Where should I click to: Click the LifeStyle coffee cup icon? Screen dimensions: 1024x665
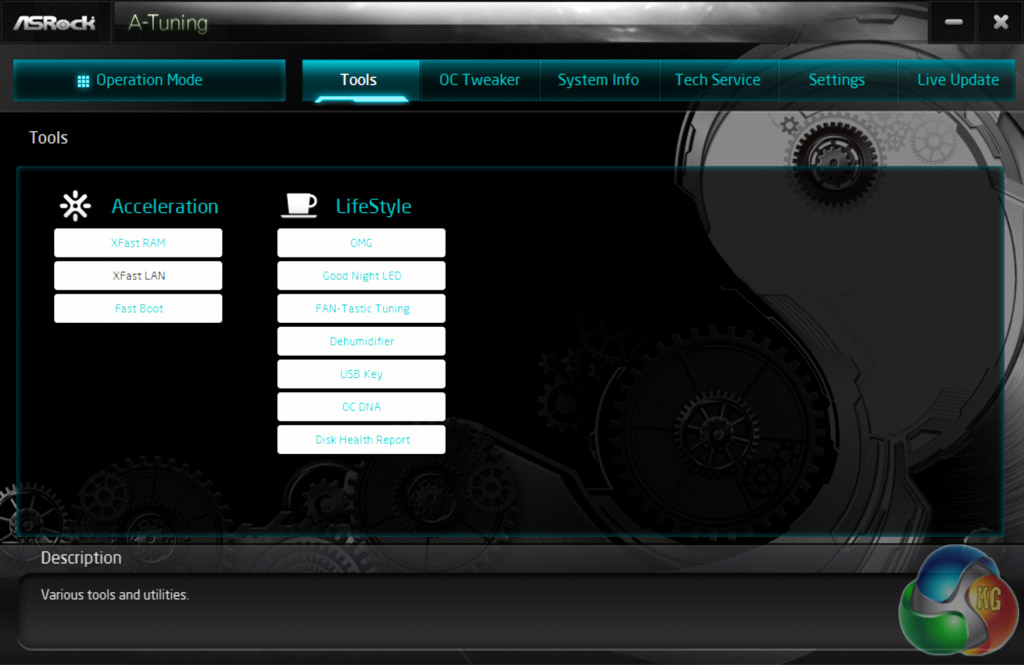[300, 205]
